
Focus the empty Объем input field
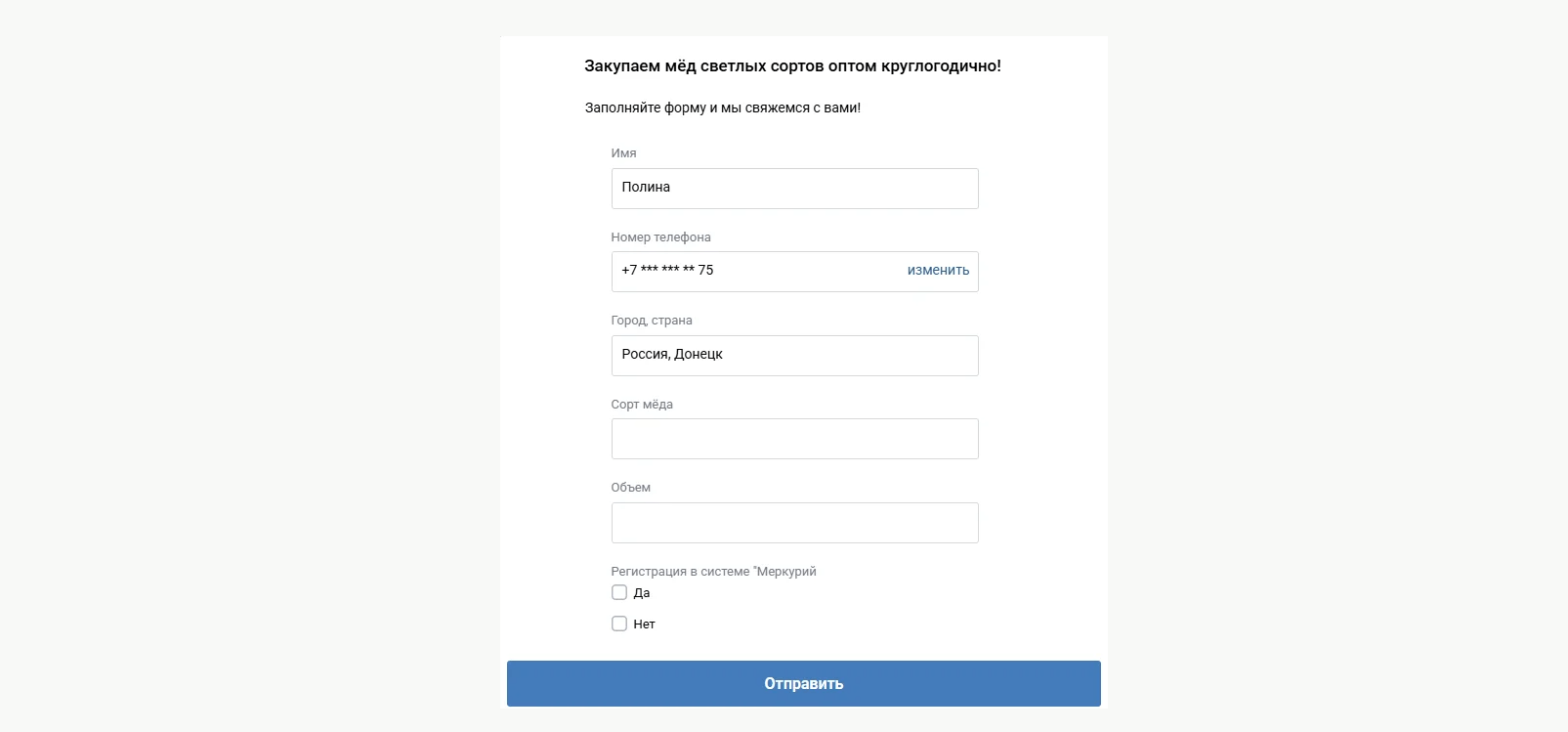coord(793,523)
